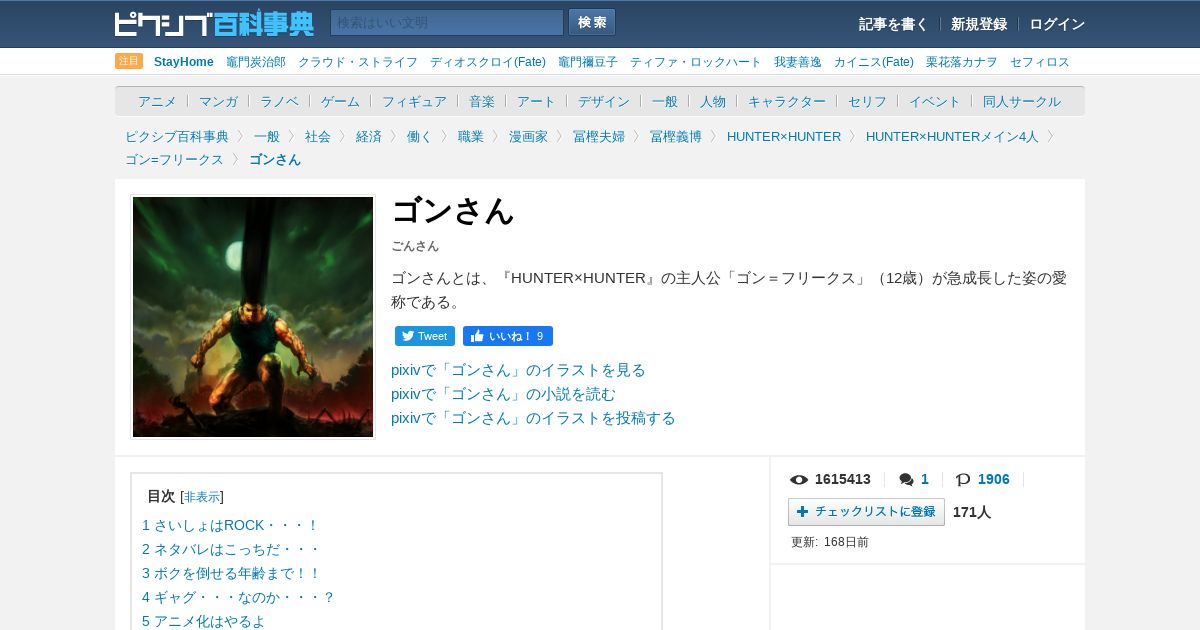The height and width of the screenshot is (630, 1200).
Task: Go to 冨樫義博 breadcrumb
Action: pyautogui.click(x=676, y=137)
